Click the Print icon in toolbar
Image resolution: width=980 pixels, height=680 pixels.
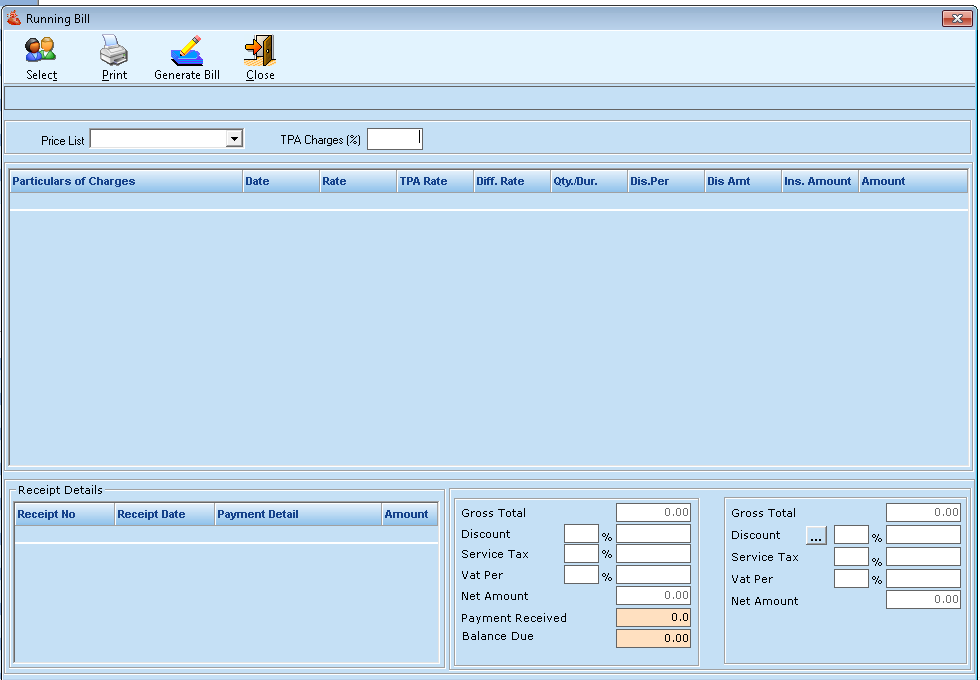pos(114,51)
